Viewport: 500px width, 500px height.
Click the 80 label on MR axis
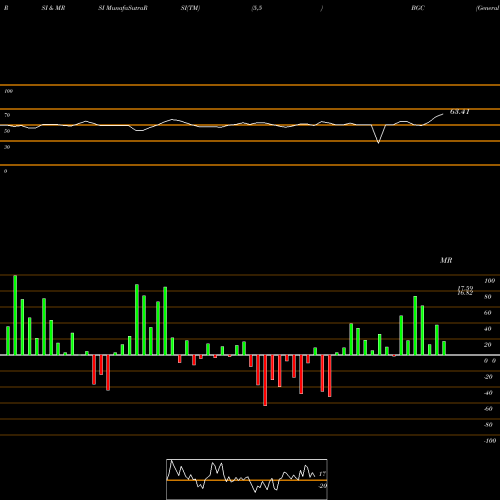click(x=488, y=297)
